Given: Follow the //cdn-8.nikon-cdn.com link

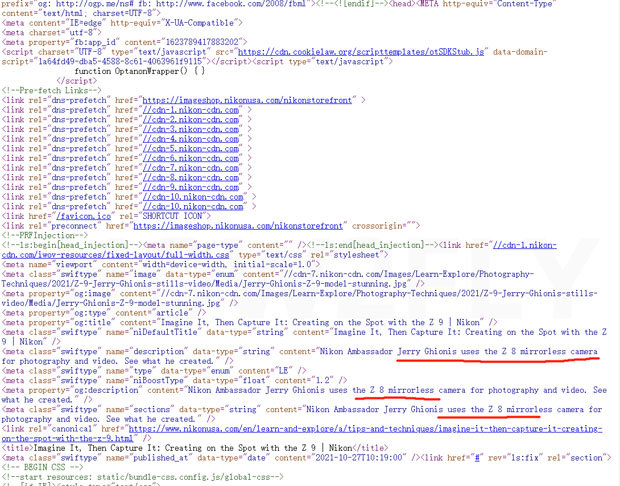Looking at the screenshot, I should coord(191,178).
